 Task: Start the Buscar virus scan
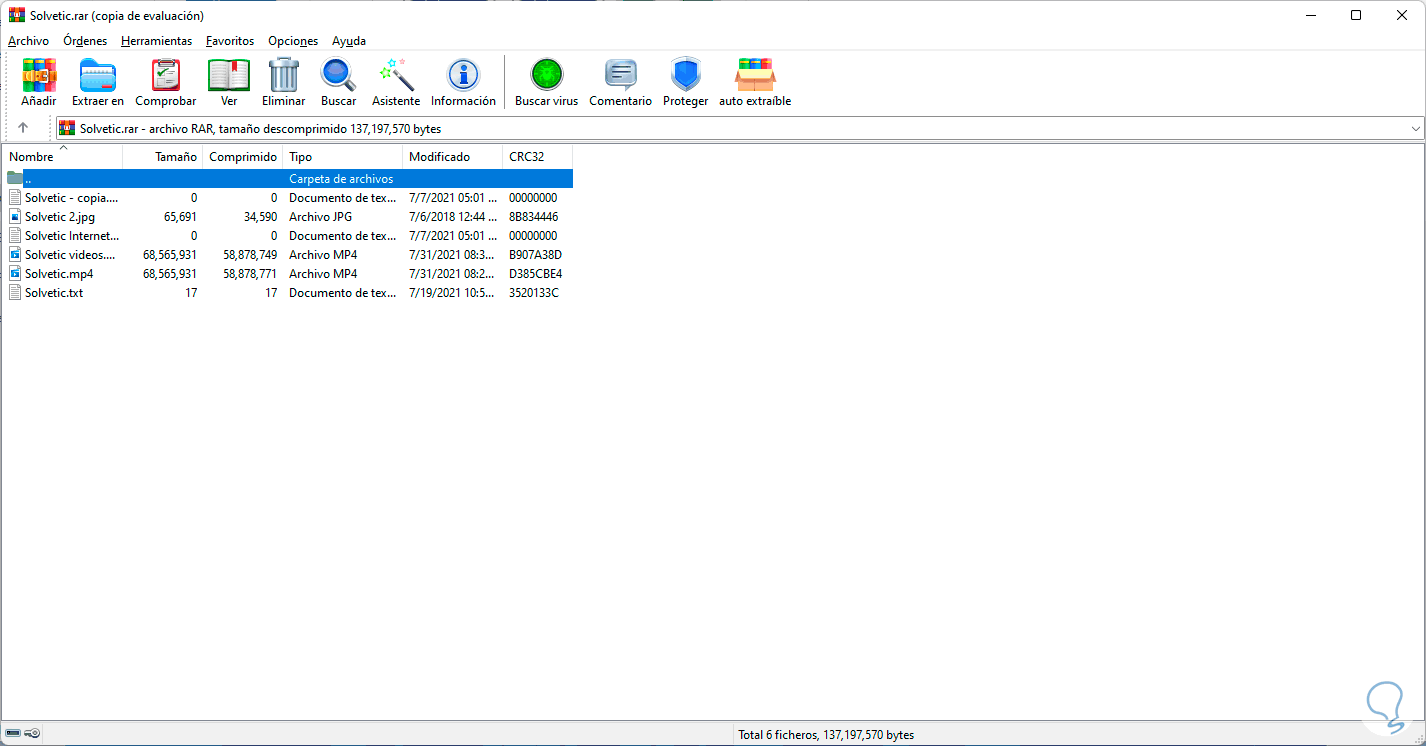pos(547,82)
